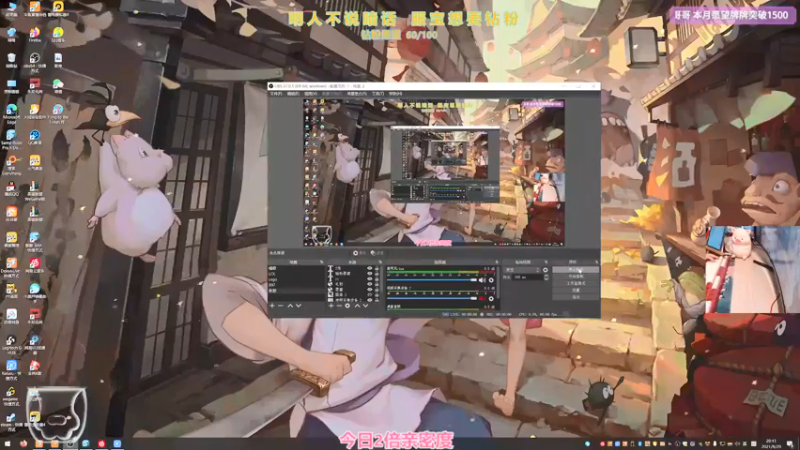
Task: Toggle visibility of the 视频采集设备 2 source
Action: (370, 299)
